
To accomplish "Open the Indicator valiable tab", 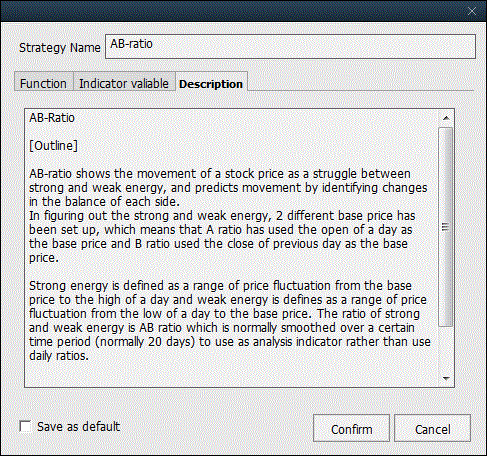I will (x=124, y=83).
